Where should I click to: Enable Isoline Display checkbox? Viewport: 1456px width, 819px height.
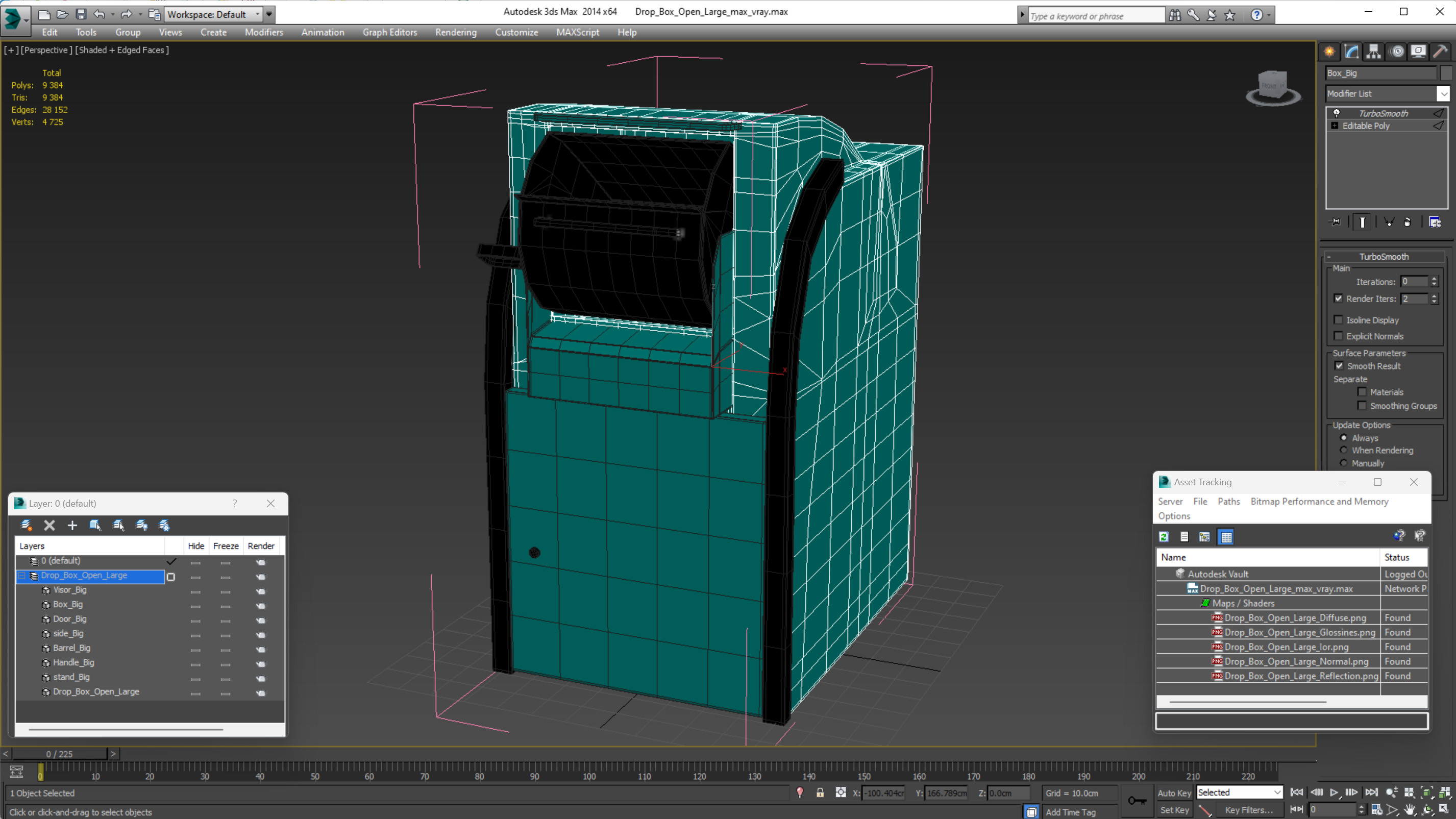(1338, 320)
